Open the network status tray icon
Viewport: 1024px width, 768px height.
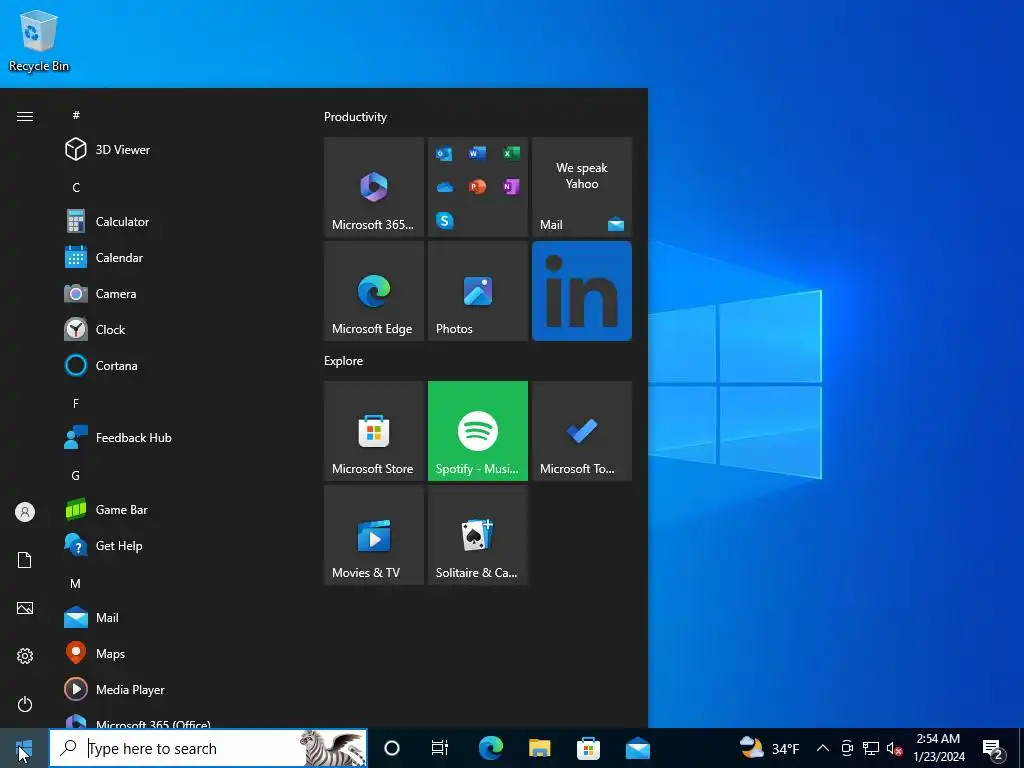point(871,748)
